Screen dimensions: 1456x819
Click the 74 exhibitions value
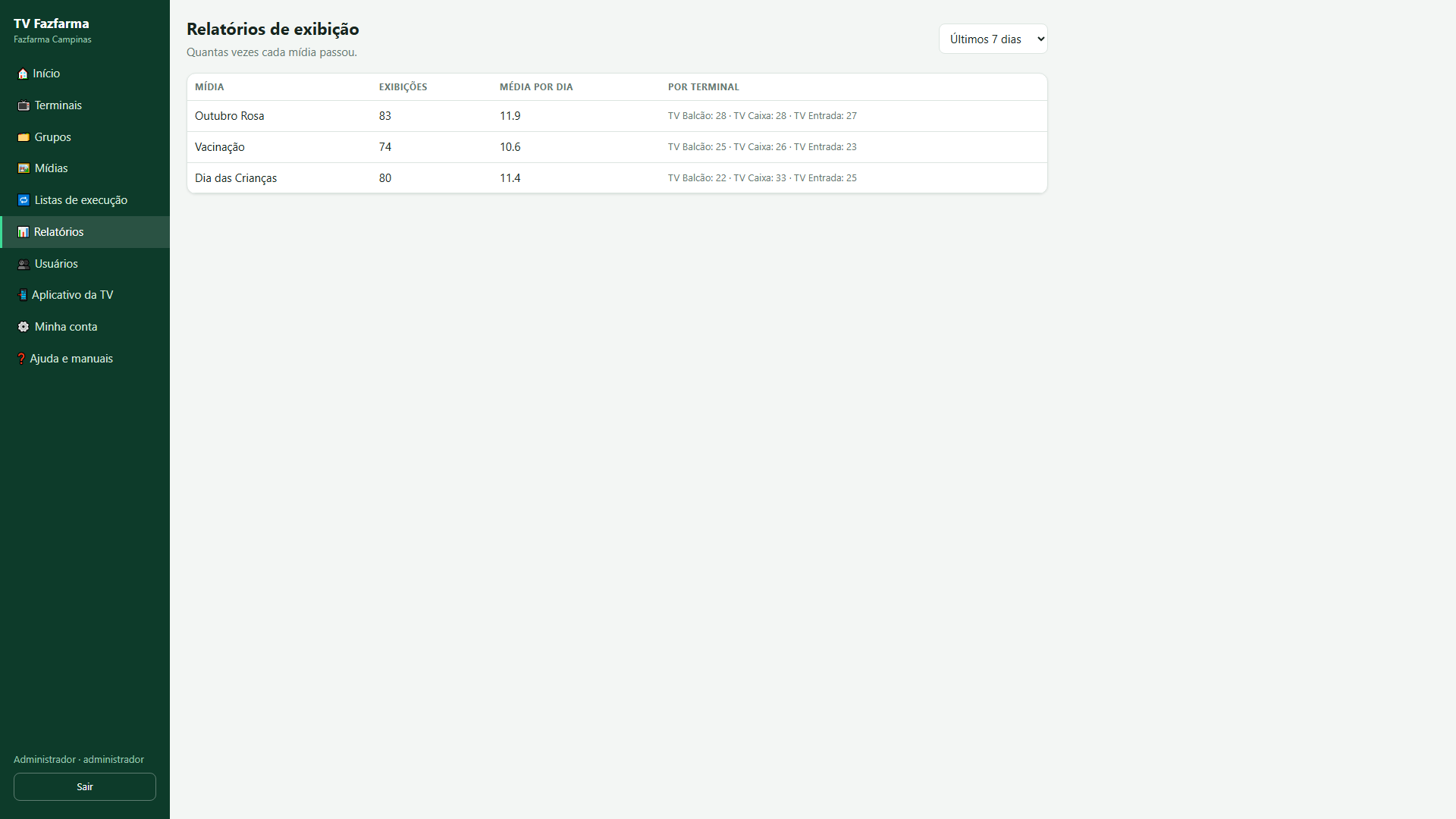tap(385, 147)
